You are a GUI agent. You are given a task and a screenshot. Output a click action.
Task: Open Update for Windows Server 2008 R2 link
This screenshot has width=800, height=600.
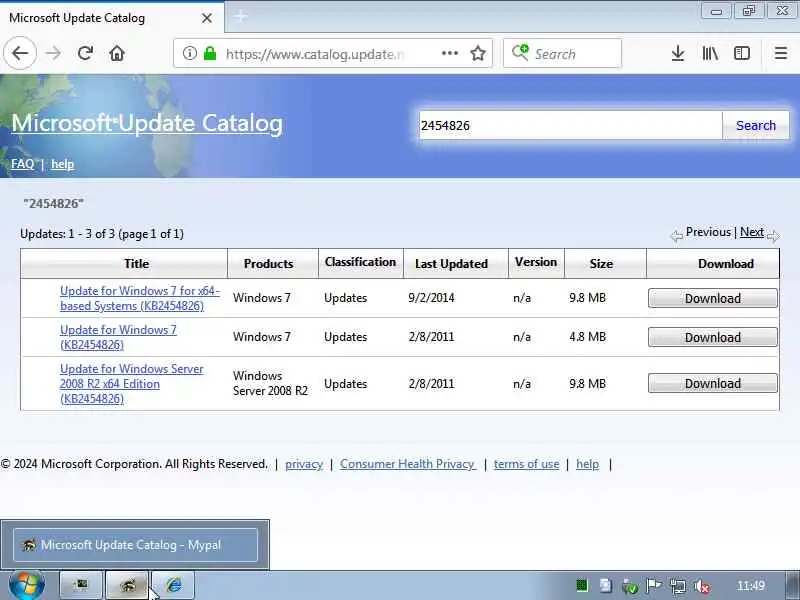click(x=132, y=383)
